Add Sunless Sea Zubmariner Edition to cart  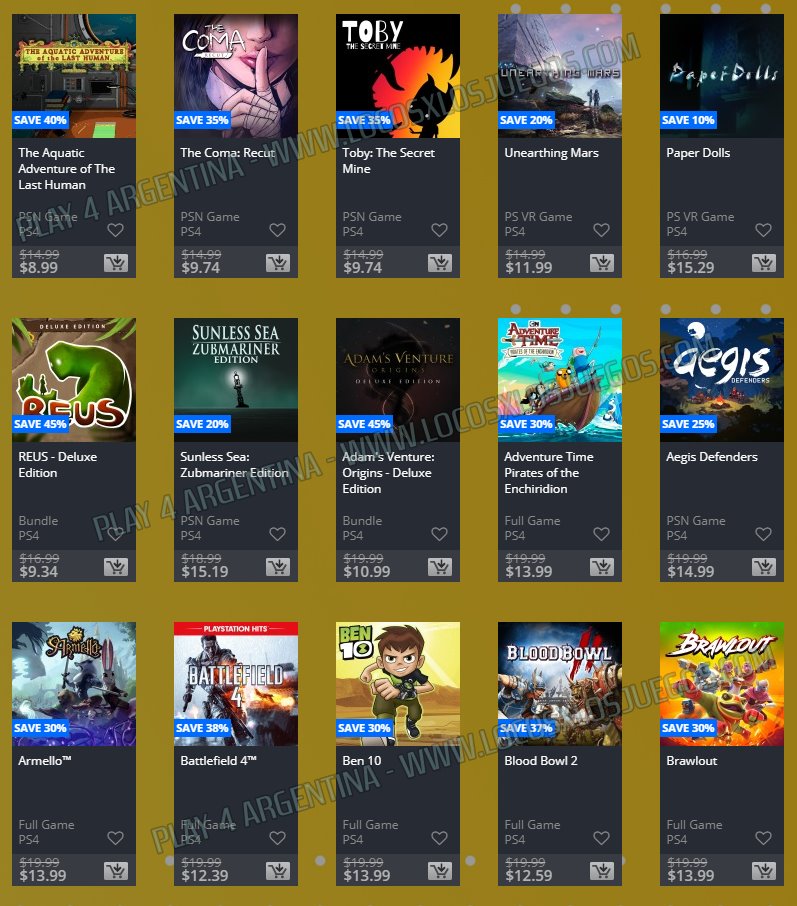278,567
